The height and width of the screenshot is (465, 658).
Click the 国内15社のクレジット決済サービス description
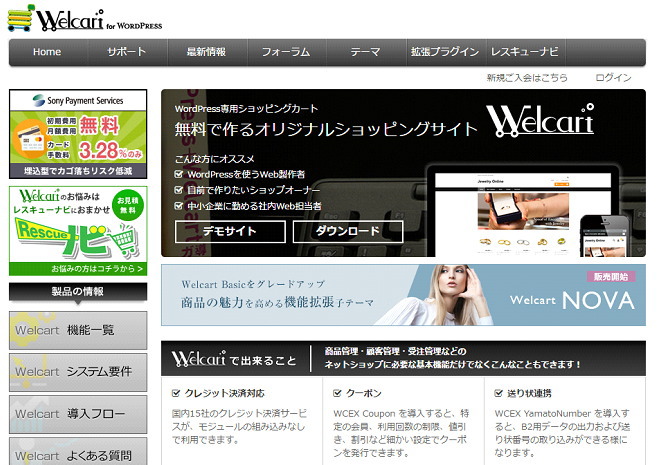point(240,426)
